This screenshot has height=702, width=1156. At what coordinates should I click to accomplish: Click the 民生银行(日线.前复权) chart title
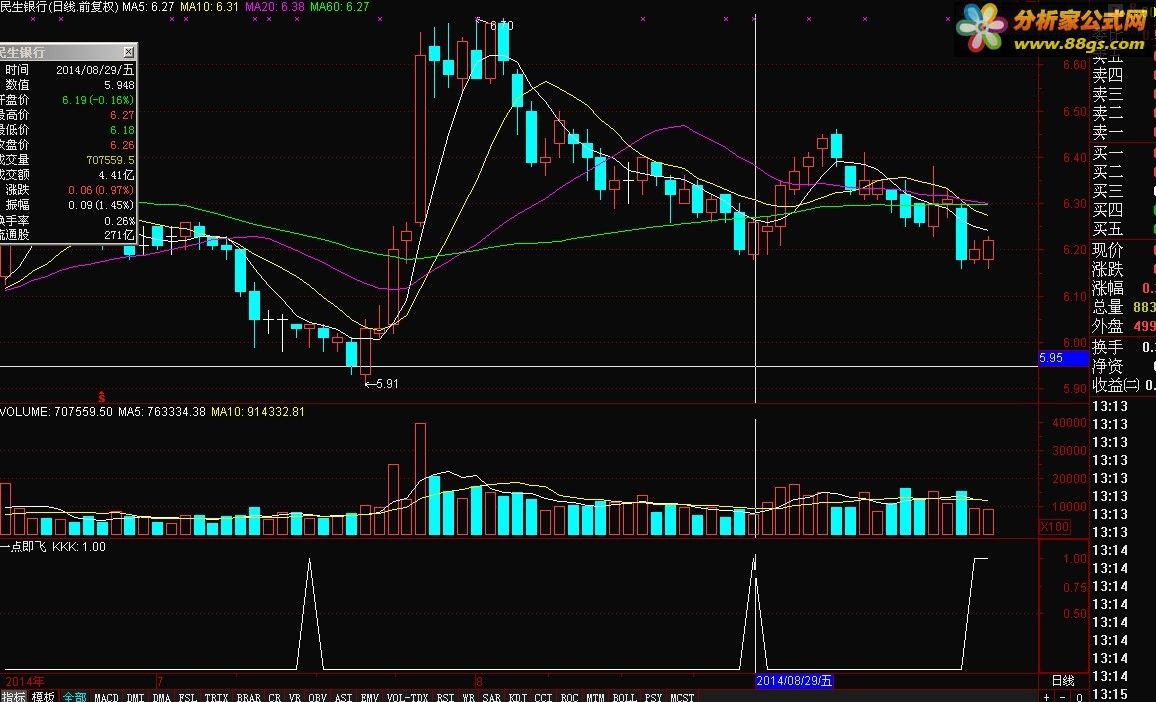pos(59,7)
